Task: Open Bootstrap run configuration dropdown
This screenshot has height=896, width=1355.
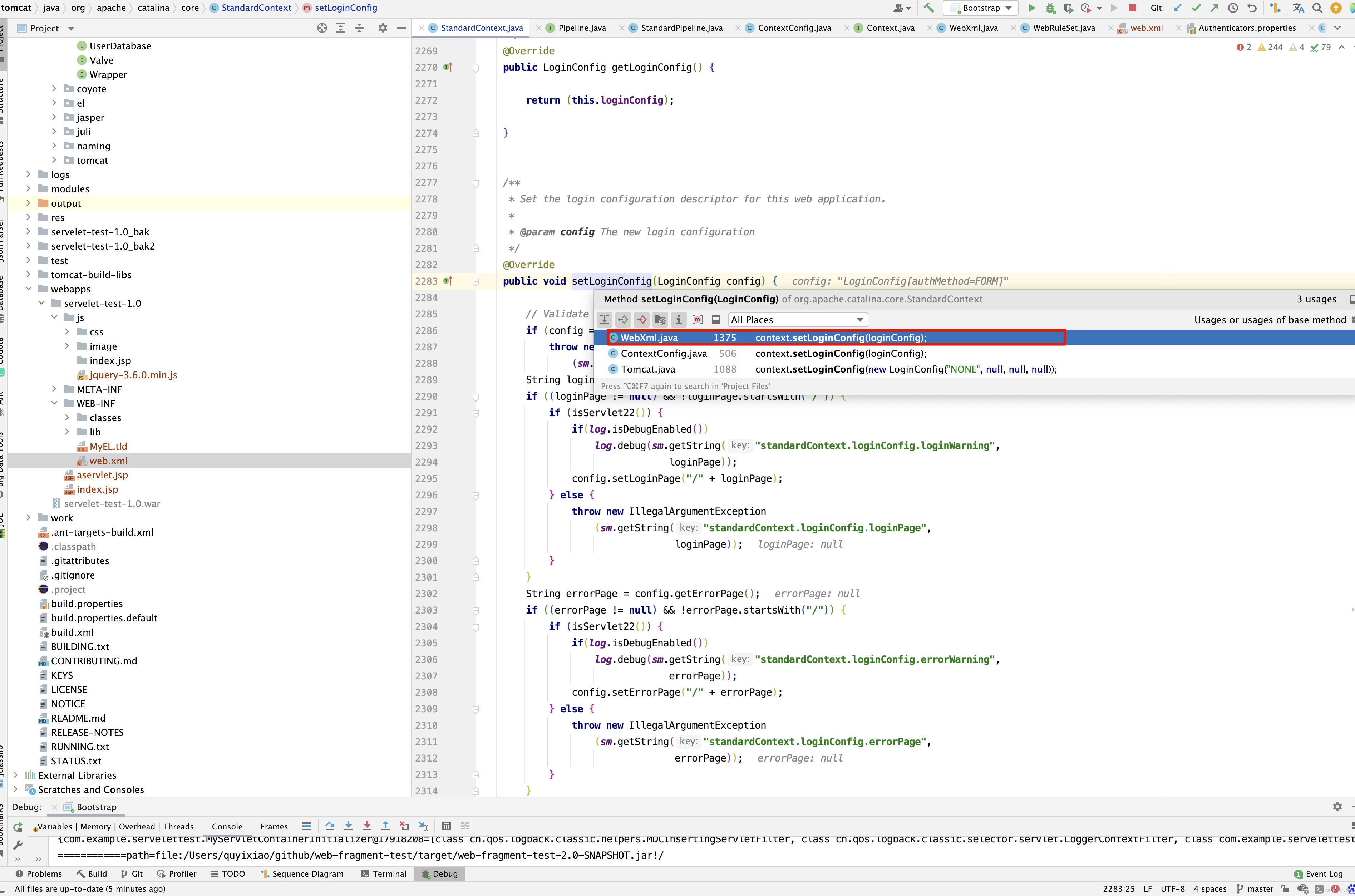Action: [x=981, y=8]
